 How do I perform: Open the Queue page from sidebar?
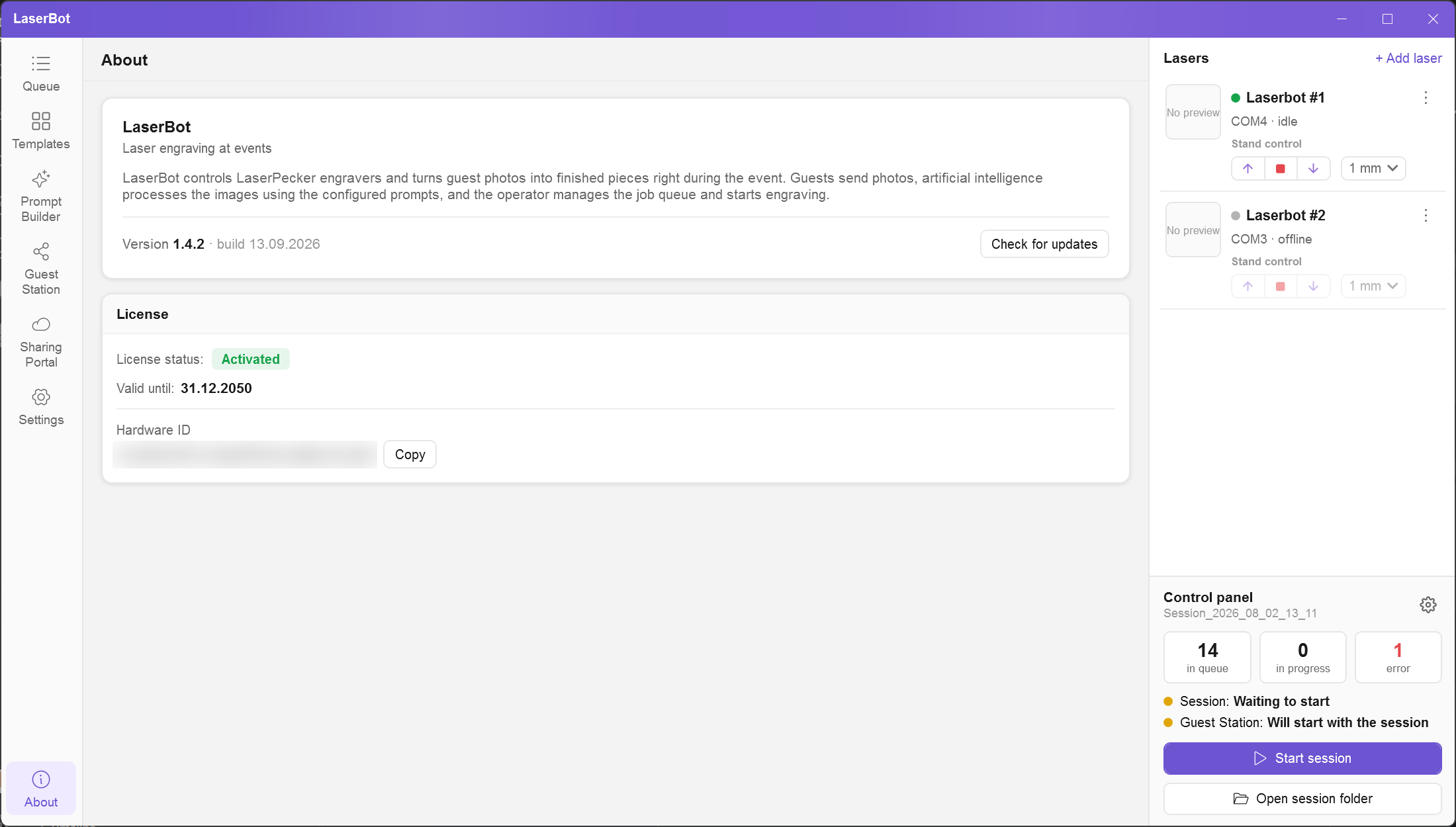pos(41,73)
